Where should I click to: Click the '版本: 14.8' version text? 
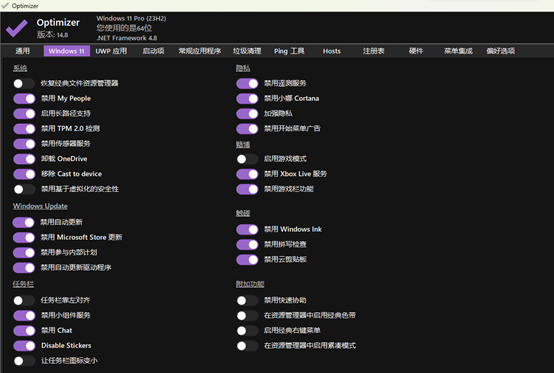pyautogui.click(x=53, y=35)
